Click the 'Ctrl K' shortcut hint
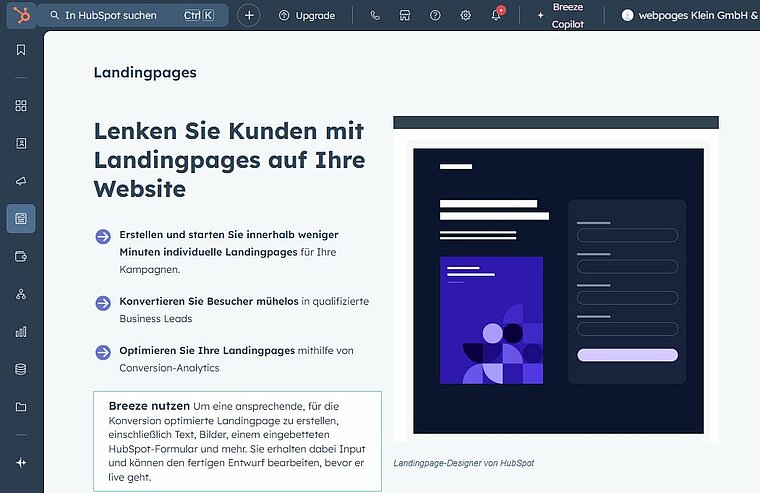 click(x=199, y=16)
